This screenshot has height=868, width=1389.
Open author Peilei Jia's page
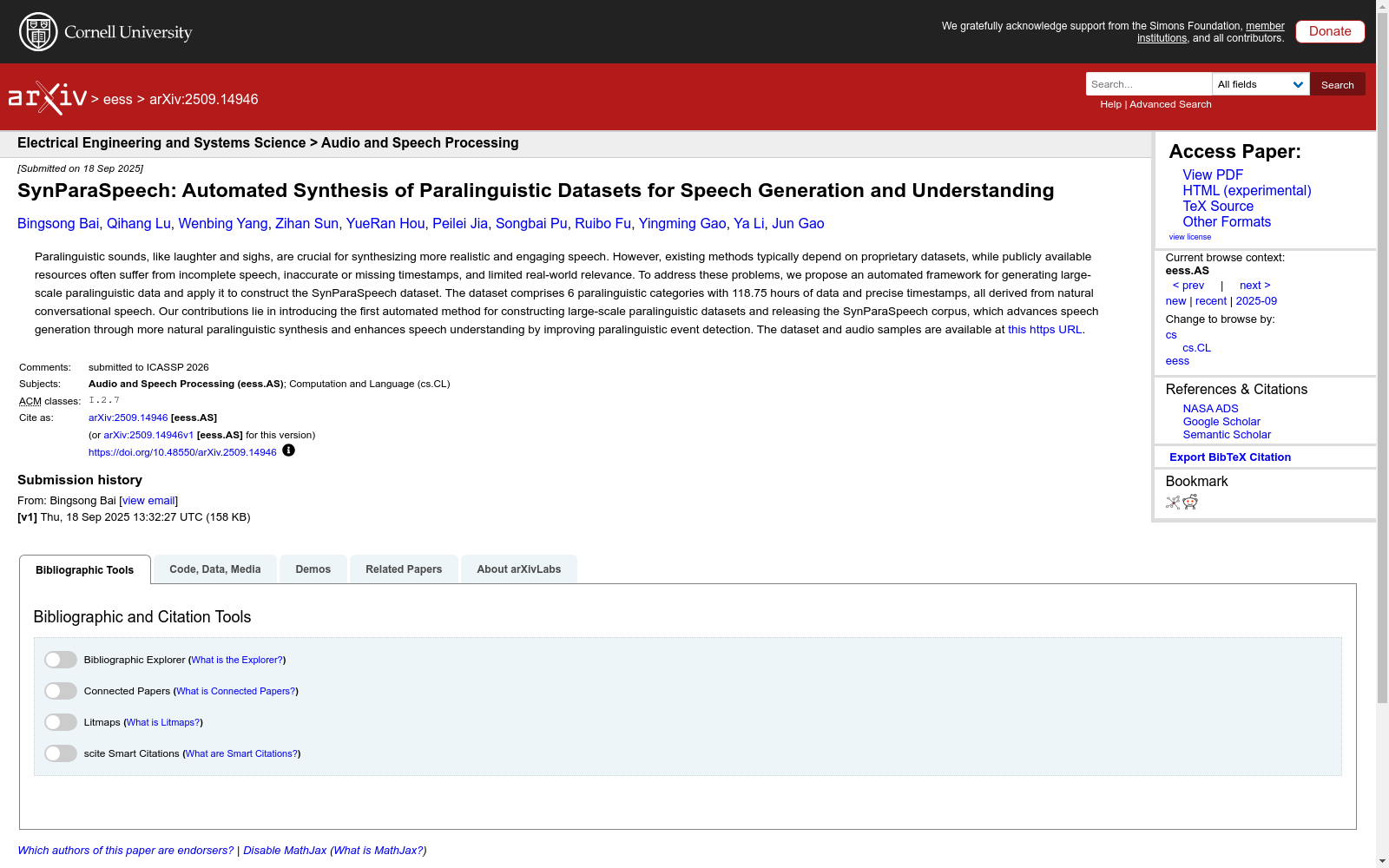point(460,223)
